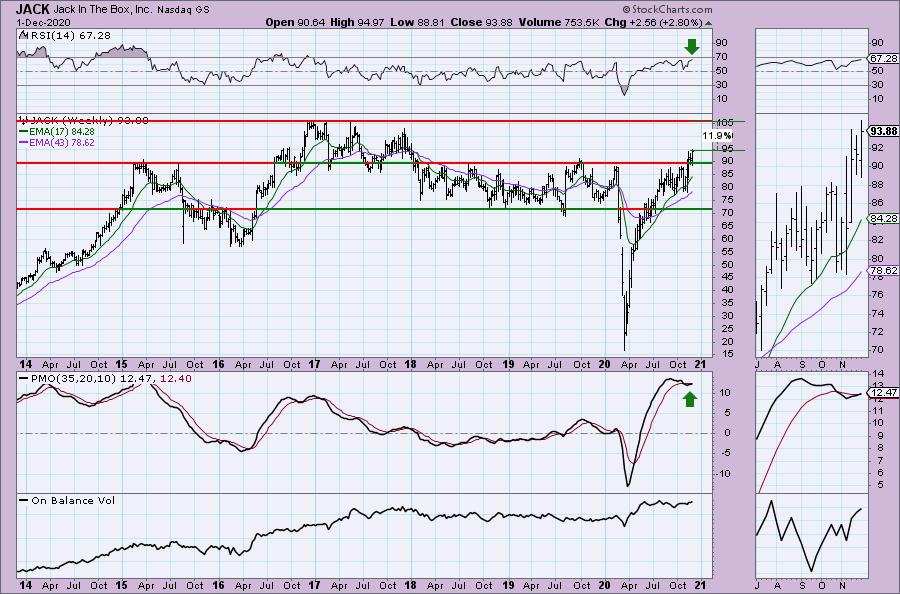900x594 pixels.
Task: Click the Low 88.81 value
Action: pyautogui.click(x=418, y=22)
